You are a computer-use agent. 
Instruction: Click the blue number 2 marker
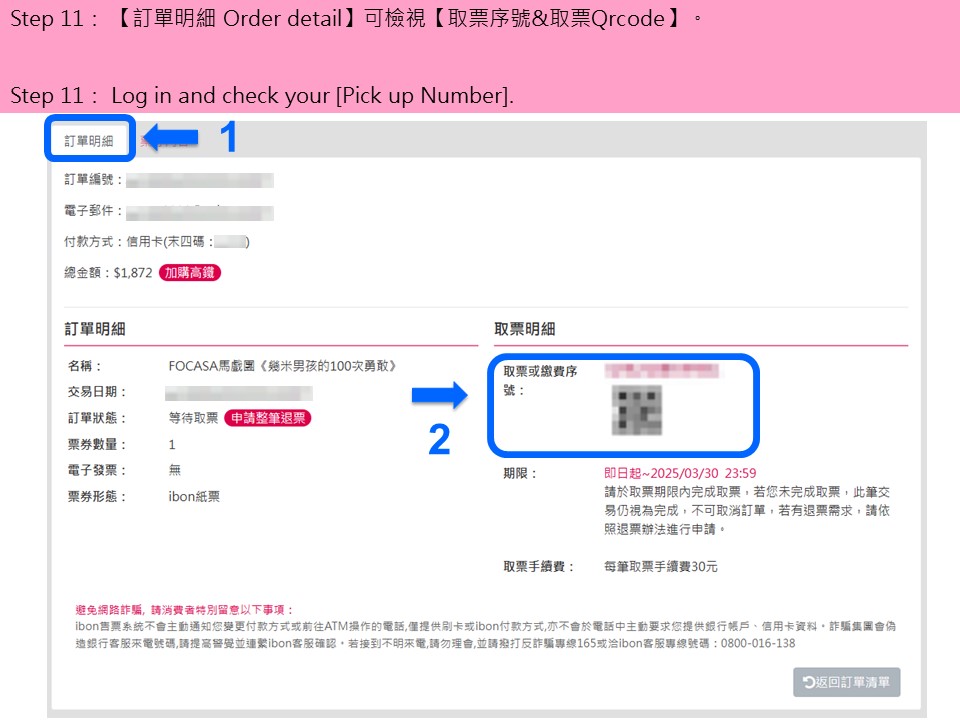click(439, 440)
